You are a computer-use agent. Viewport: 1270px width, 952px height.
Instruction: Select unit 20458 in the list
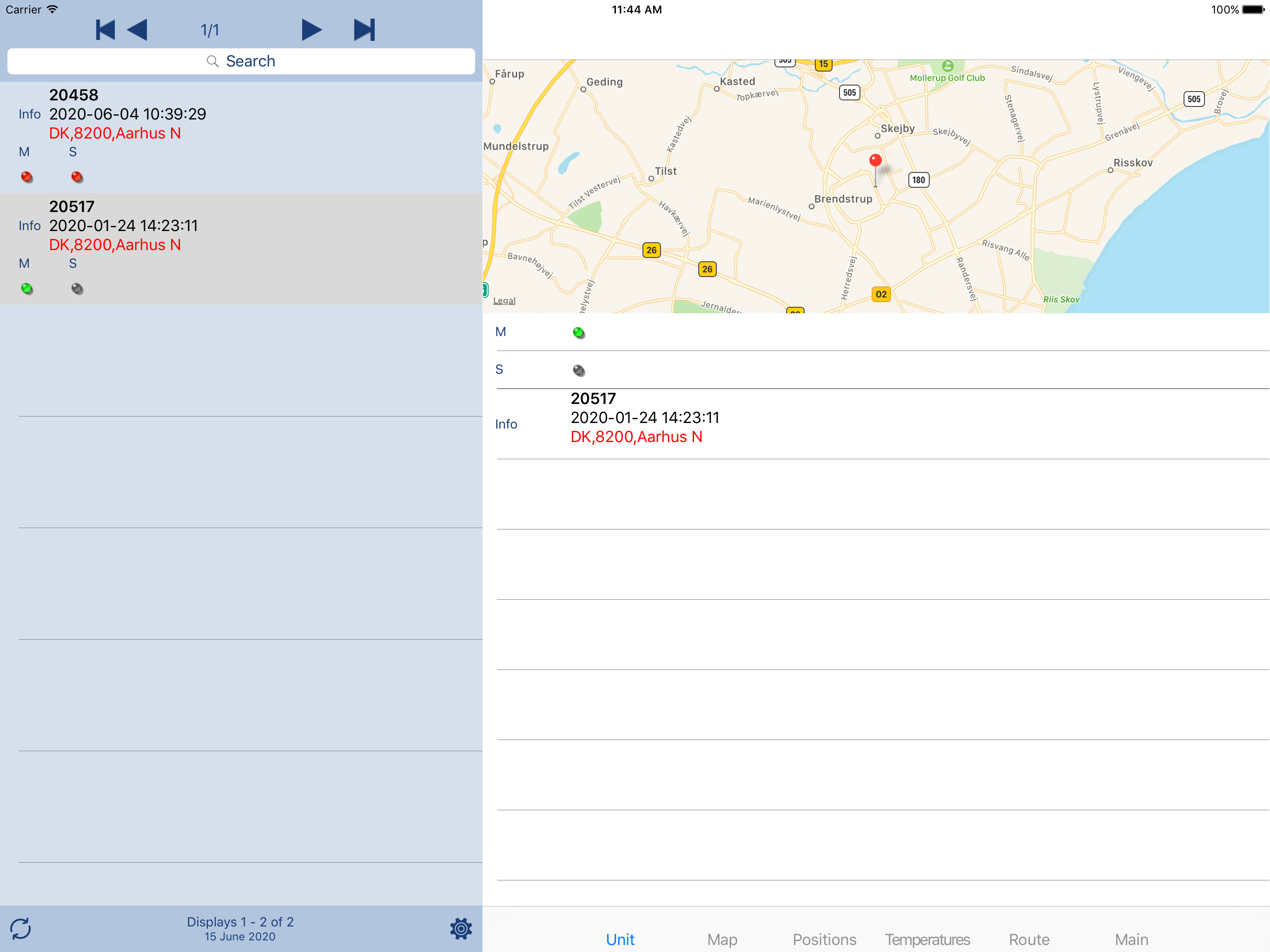[x=241, y=137]
